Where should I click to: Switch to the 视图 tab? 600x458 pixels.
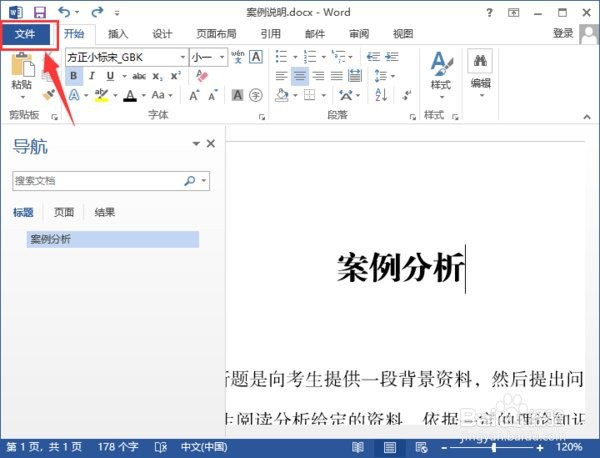(403, 34)
